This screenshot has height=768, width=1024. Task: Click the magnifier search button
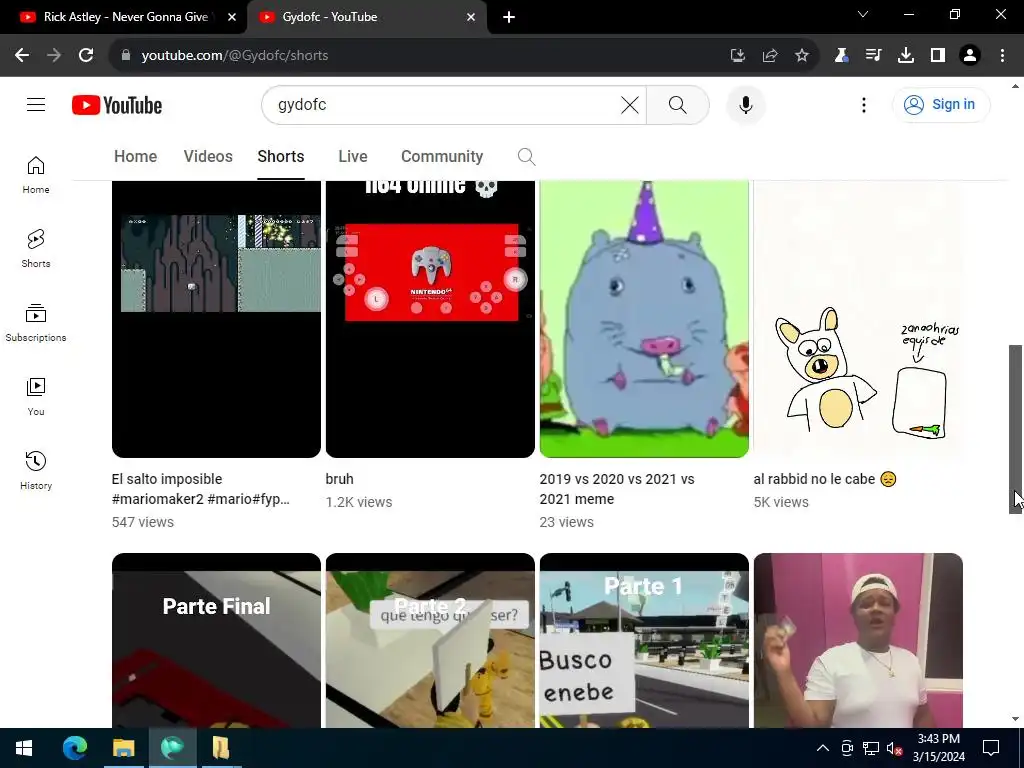[678, 104]
